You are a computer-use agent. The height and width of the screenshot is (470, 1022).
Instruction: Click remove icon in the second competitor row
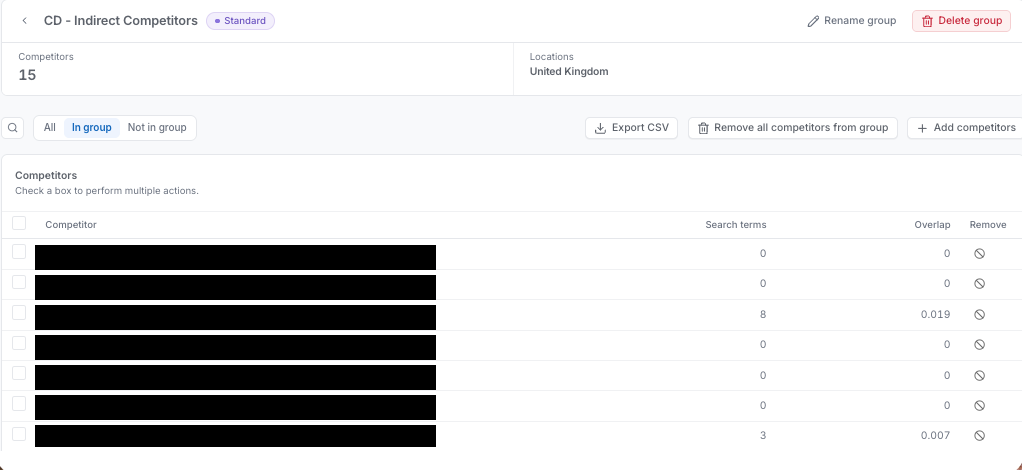tap(979, 284)
